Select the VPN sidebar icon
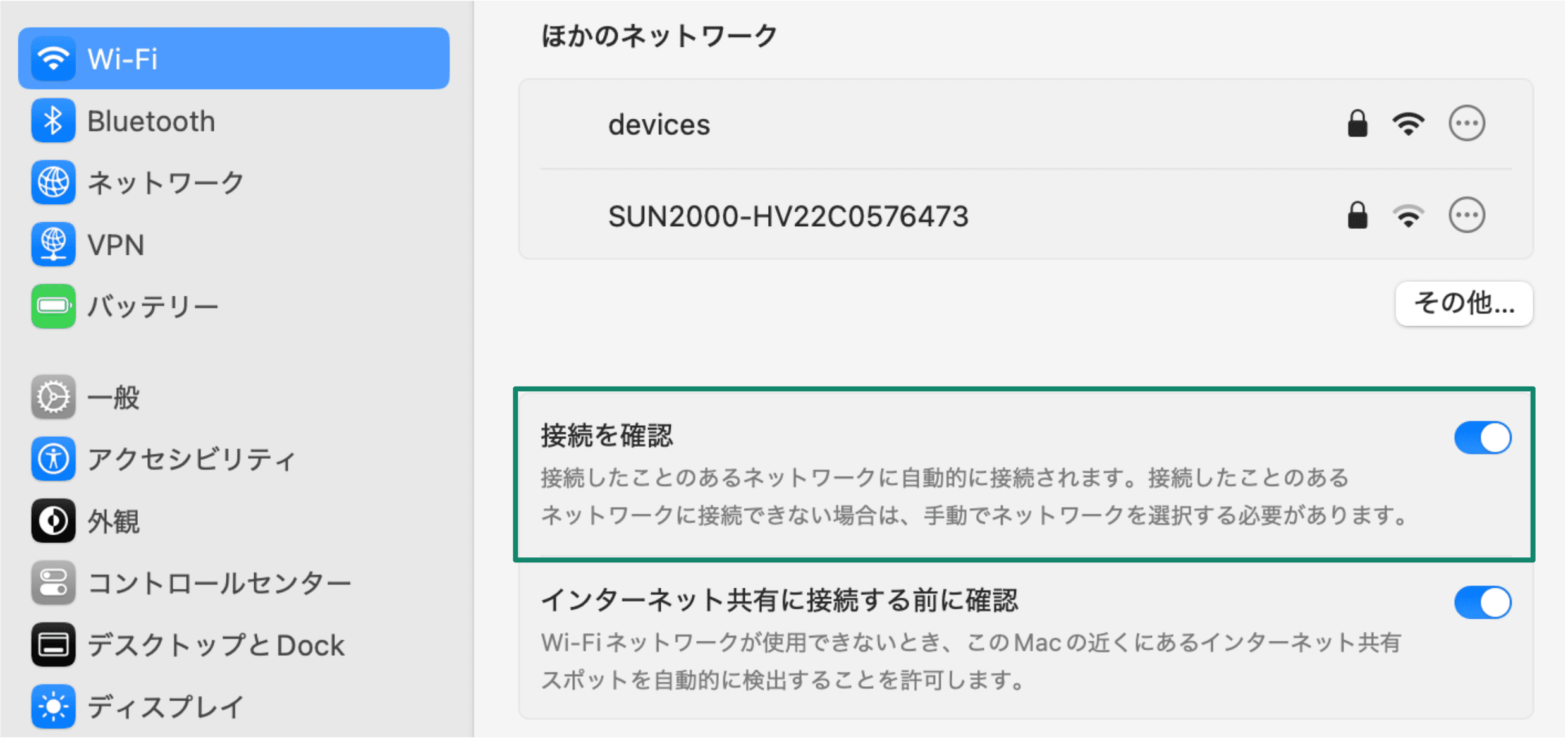1568x740 pixels. tap(53, 245)
